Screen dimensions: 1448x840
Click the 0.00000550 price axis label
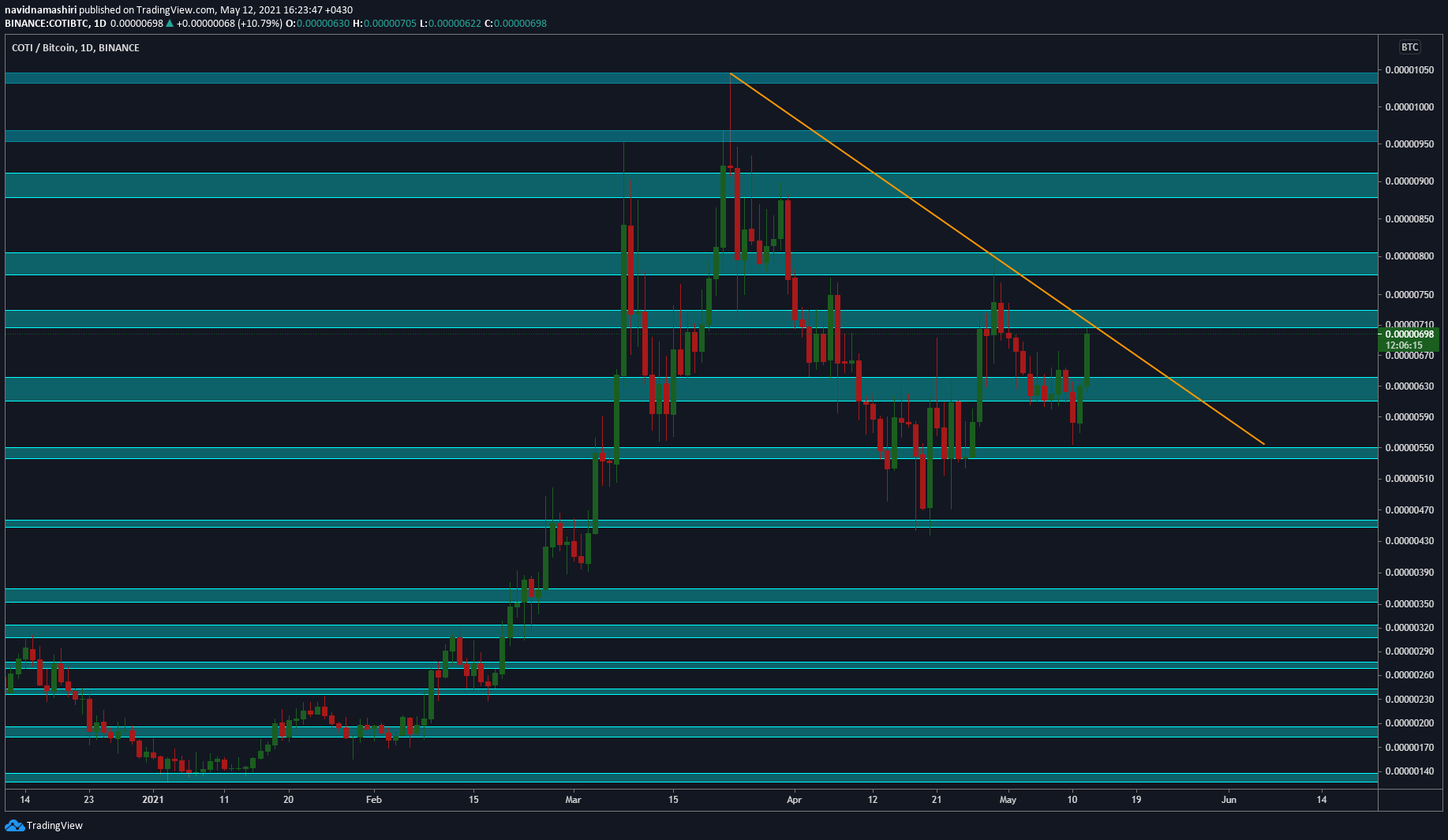(1409, 448)
